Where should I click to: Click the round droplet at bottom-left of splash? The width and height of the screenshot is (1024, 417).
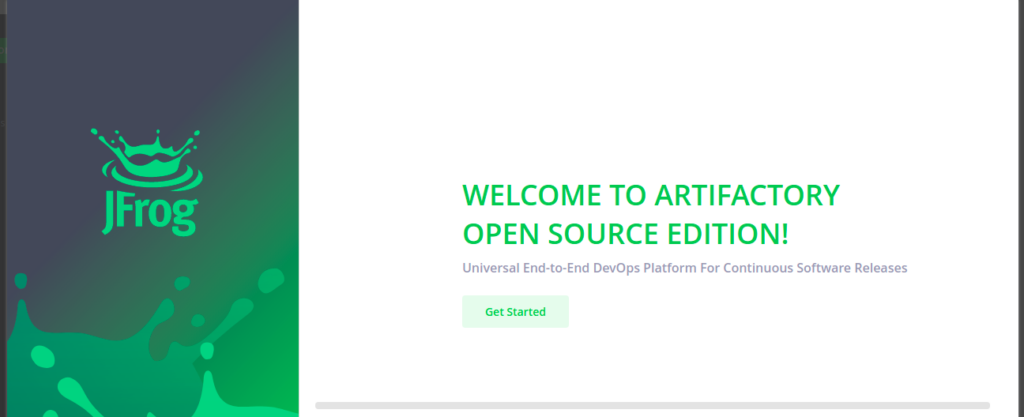click(x=43, y=356)
